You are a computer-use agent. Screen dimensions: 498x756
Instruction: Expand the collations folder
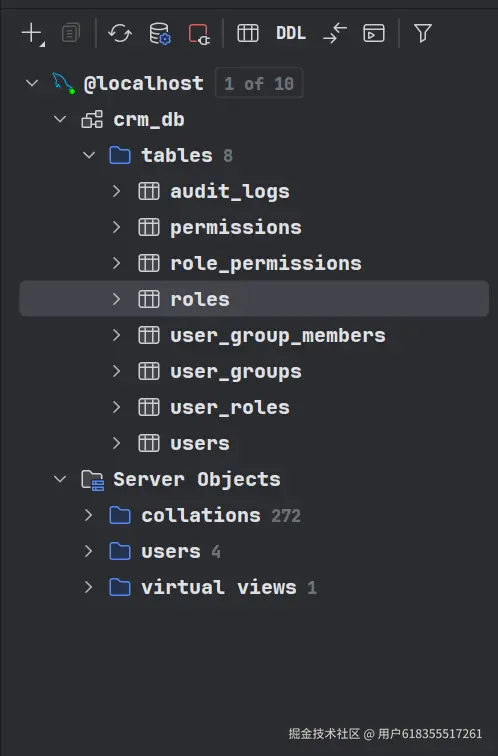point(88,515)
